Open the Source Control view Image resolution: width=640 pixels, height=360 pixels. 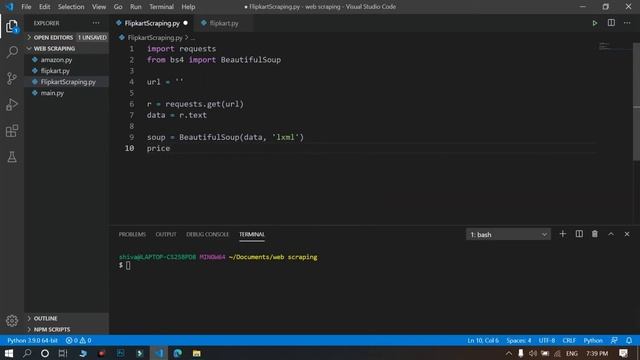point(12,78)
